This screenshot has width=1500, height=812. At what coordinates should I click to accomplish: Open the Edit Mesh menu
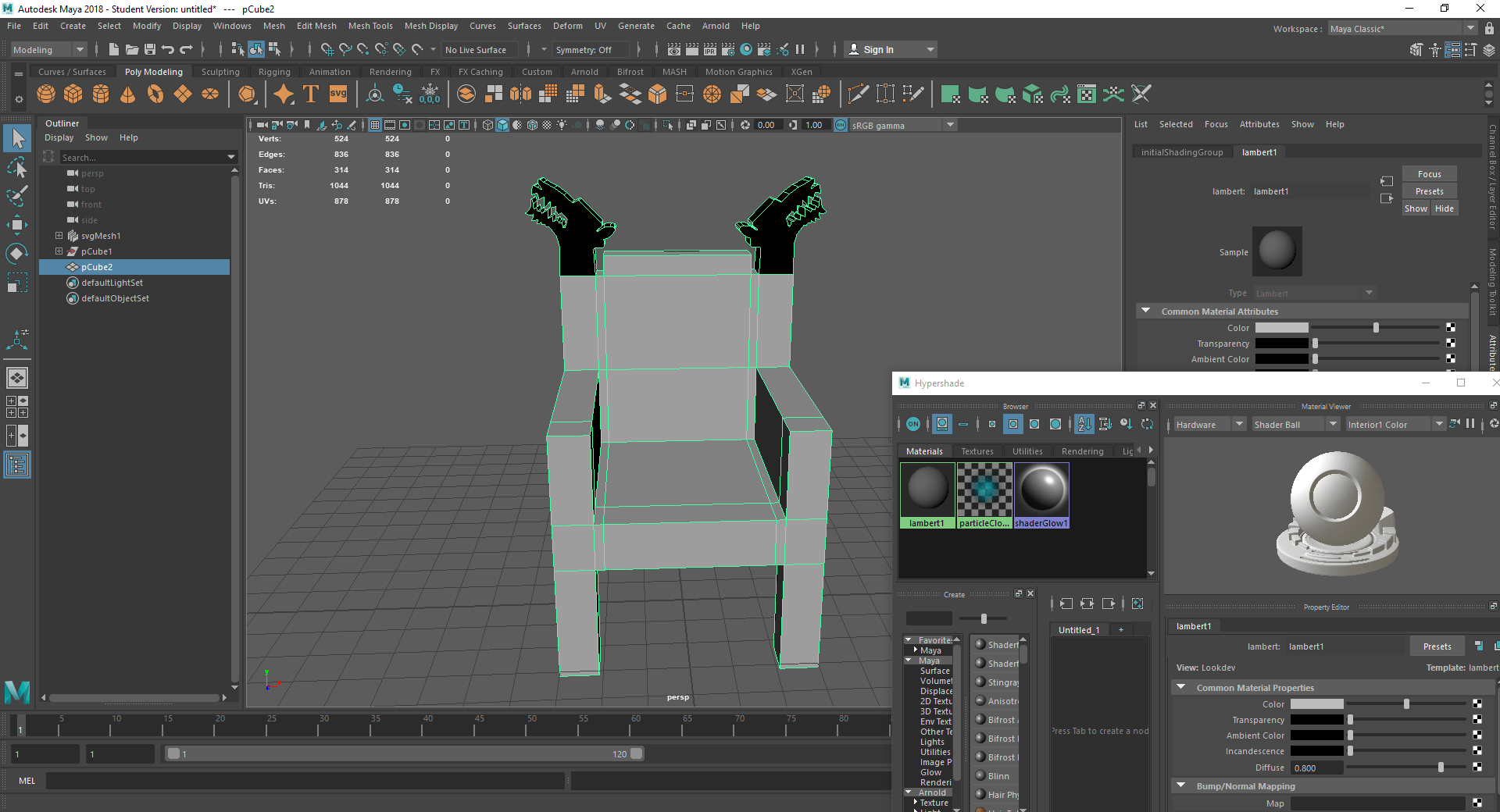(316, 26)
